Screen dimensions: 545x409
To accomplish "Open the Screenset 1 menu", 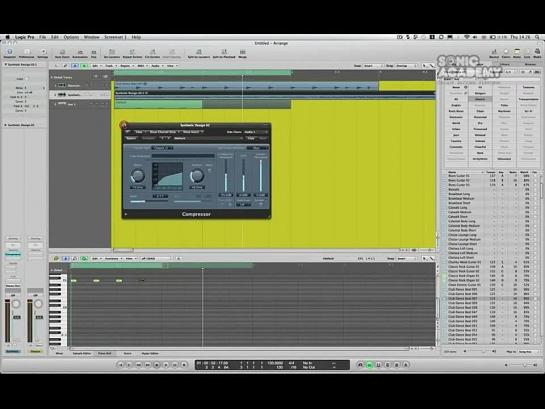I will click(x=115, y=37).
